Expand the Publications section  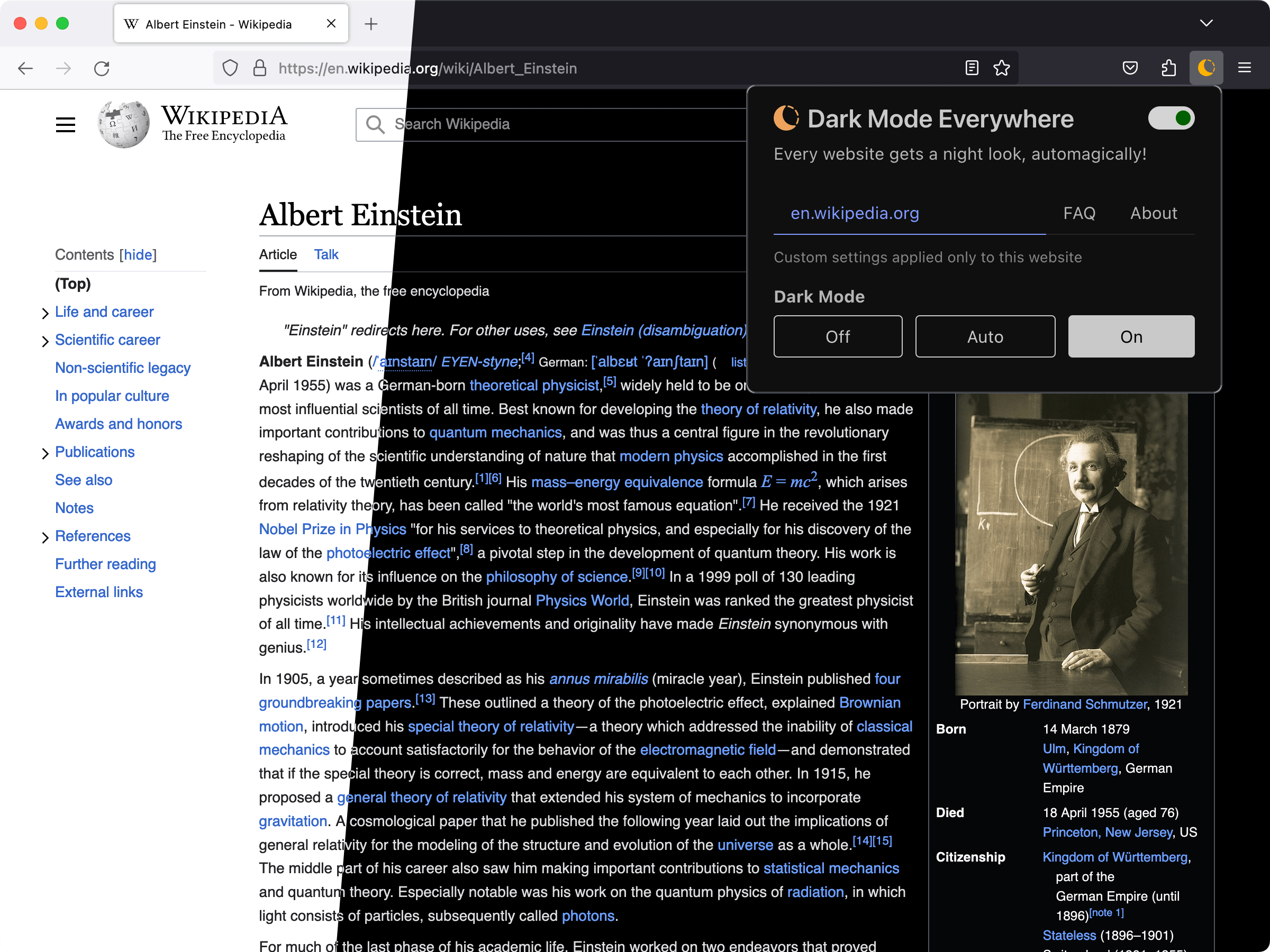tap(45, 453)
